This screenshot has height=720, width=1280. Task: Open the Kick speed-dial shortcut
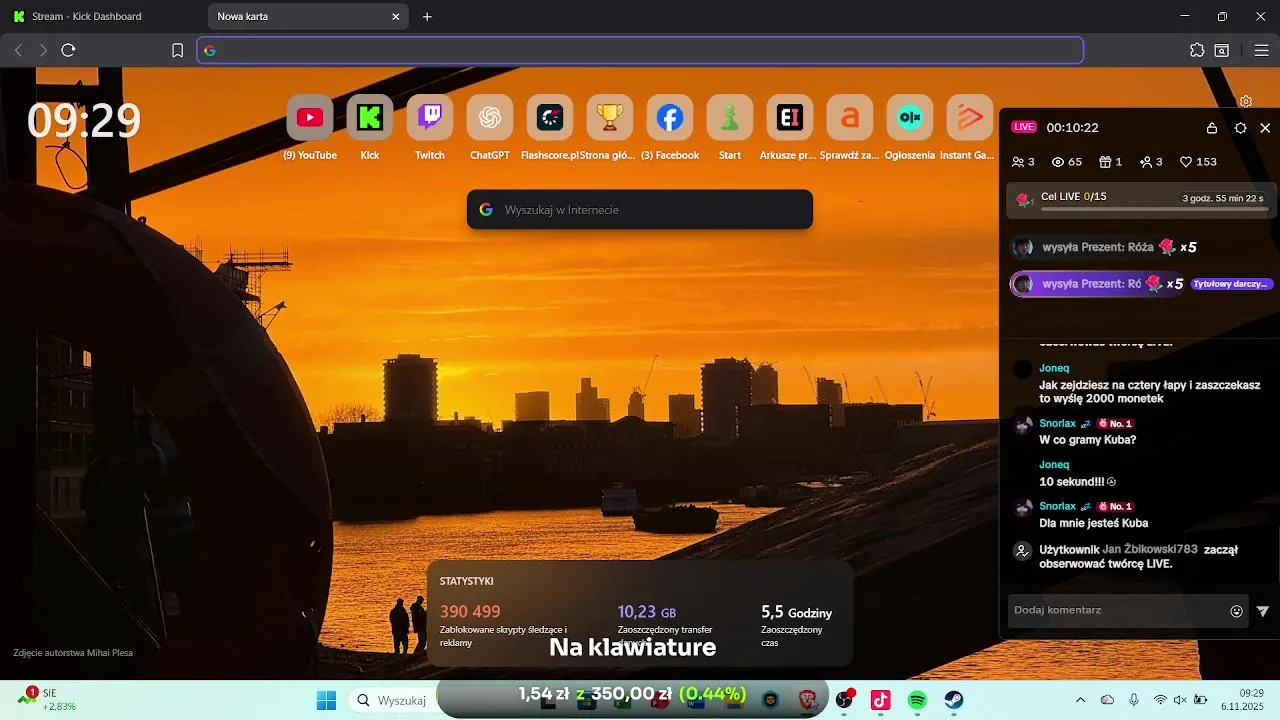370,118
